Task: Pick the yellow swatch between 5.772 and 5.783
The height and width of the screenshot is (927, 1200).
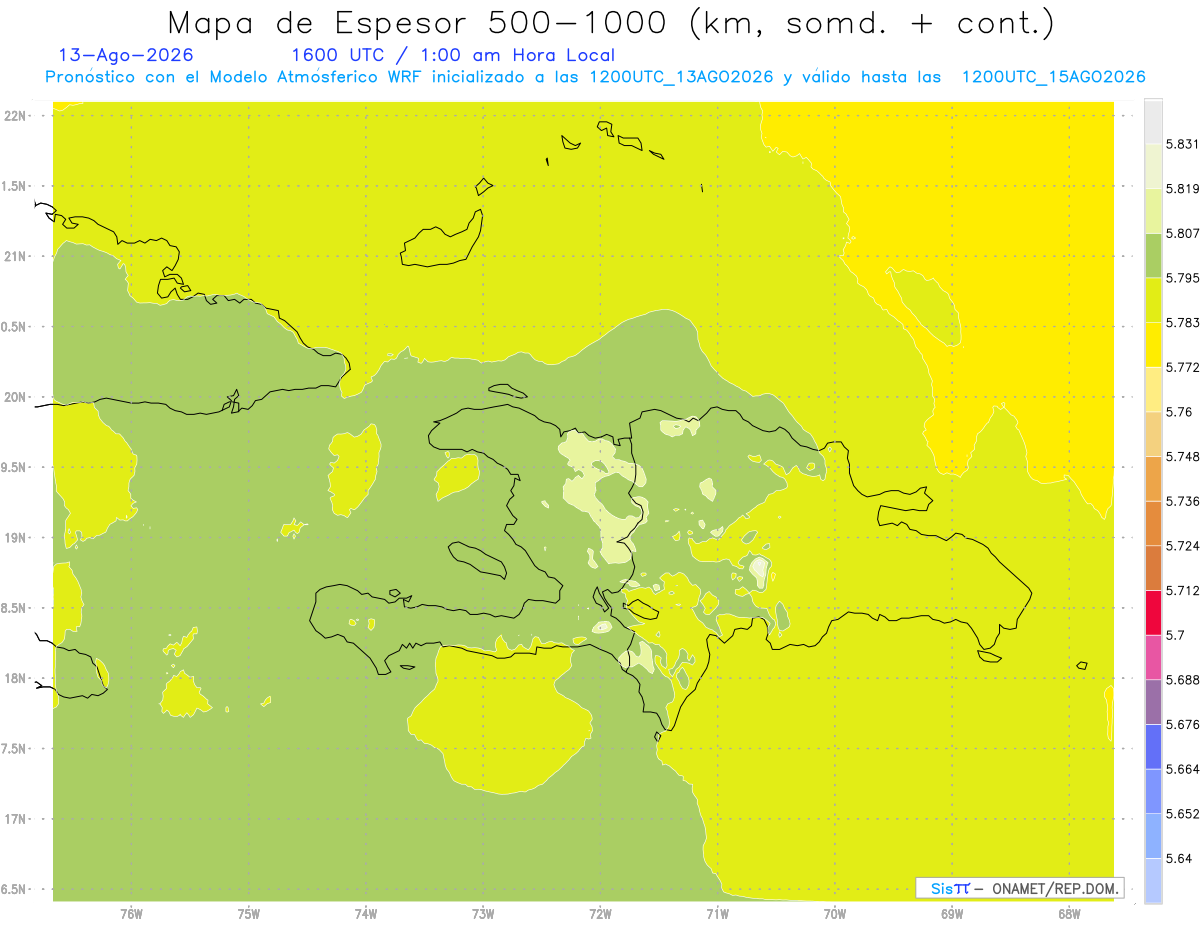Action: click(1153, 344)
